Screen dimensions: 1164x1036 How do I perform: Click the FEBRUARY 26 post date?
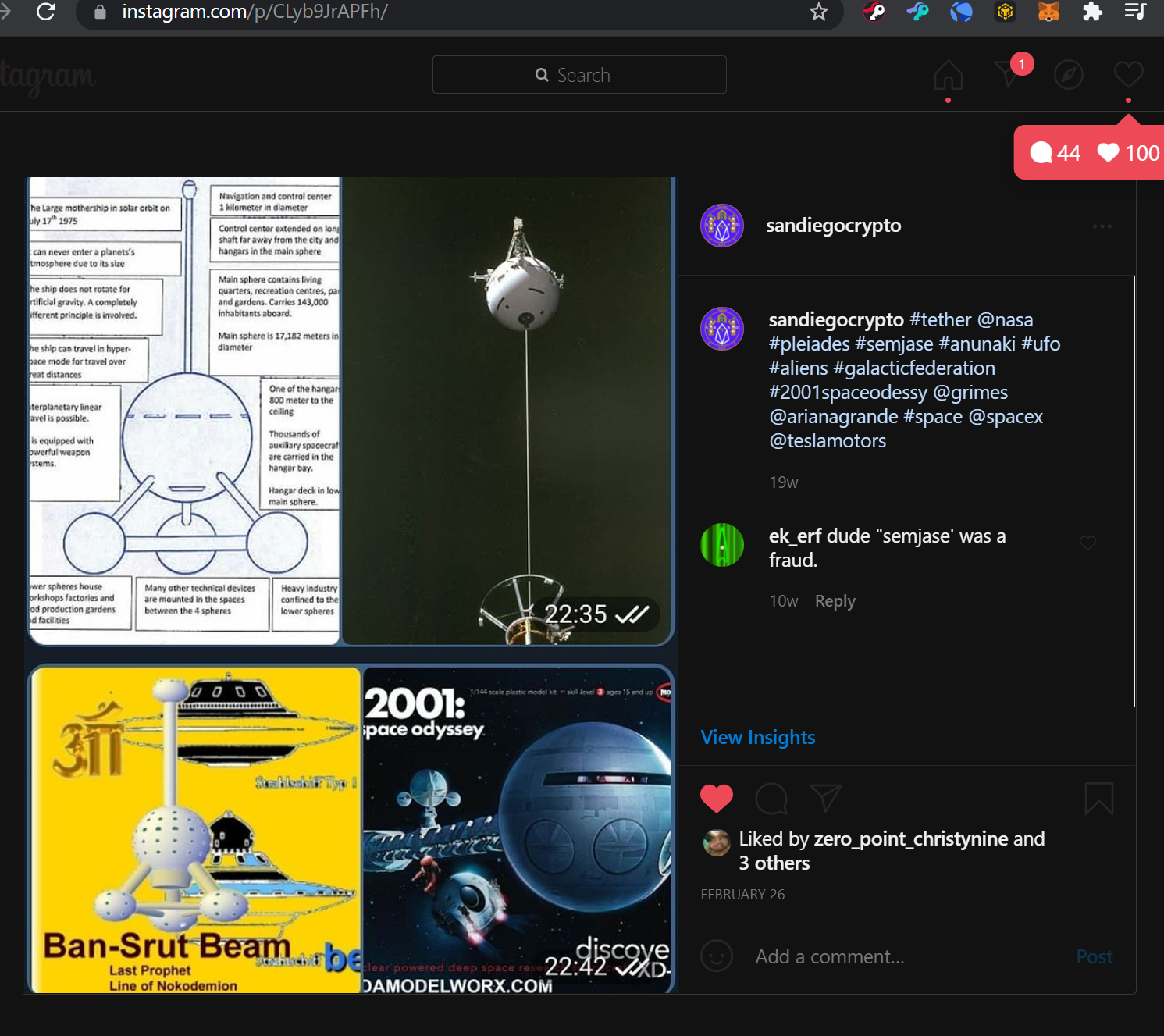[742, 895]
